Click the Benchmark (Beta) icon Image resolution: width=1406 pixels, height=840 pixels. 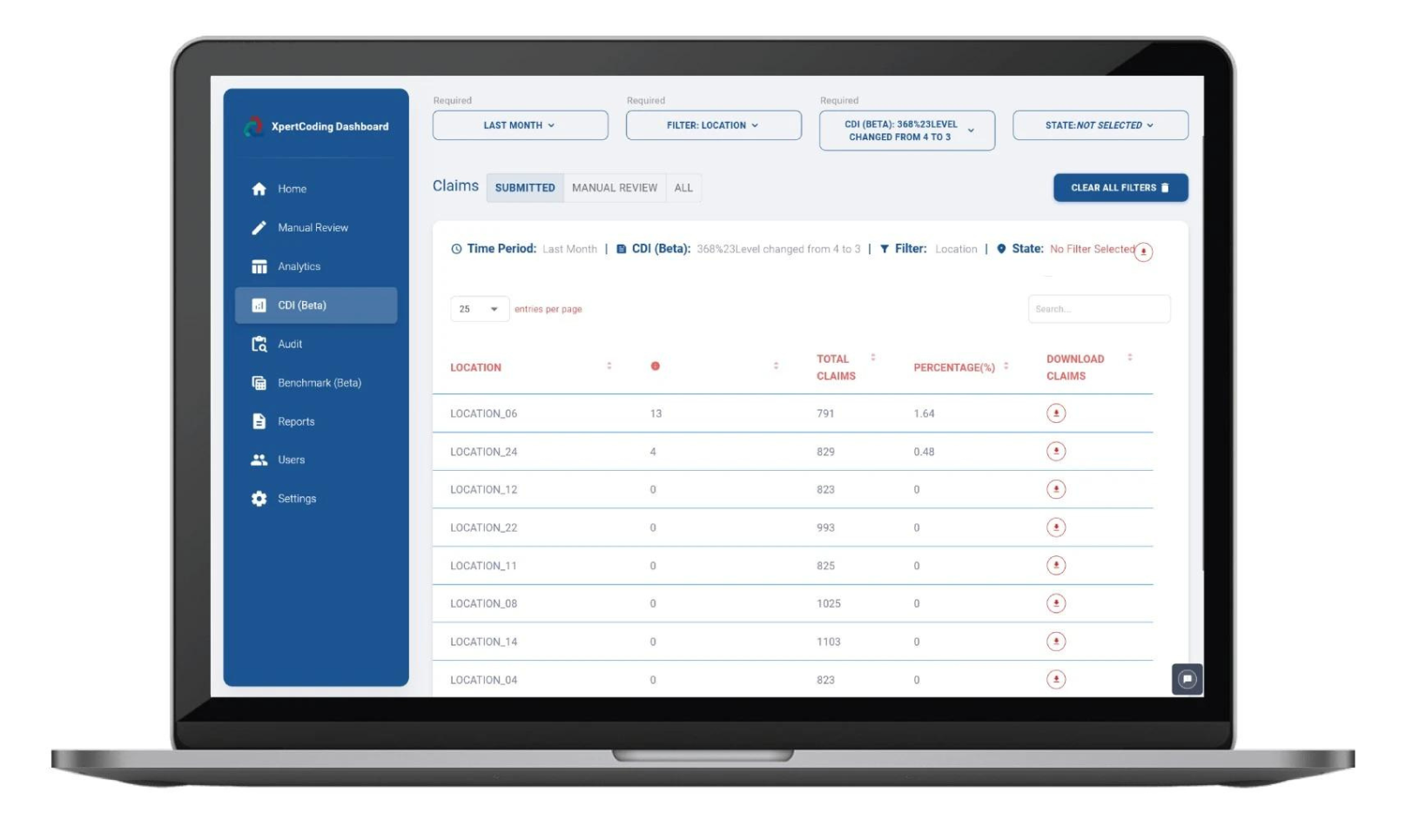click(x=259, y=383)
